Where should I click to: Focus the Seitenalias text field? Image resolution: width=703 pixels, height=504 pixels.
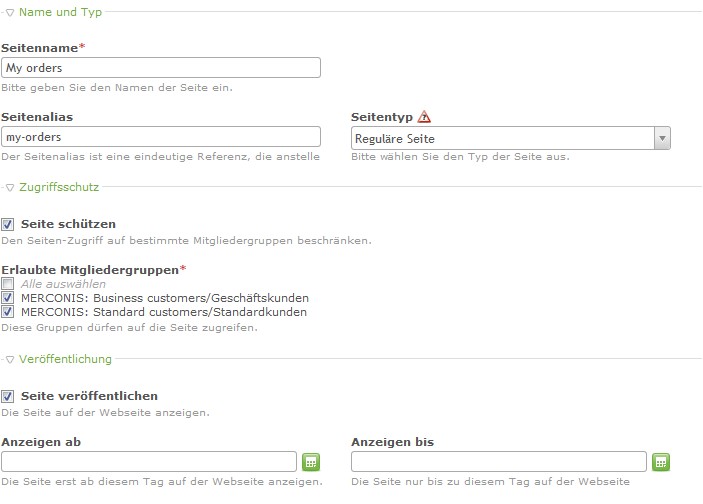tap(161, 137)
